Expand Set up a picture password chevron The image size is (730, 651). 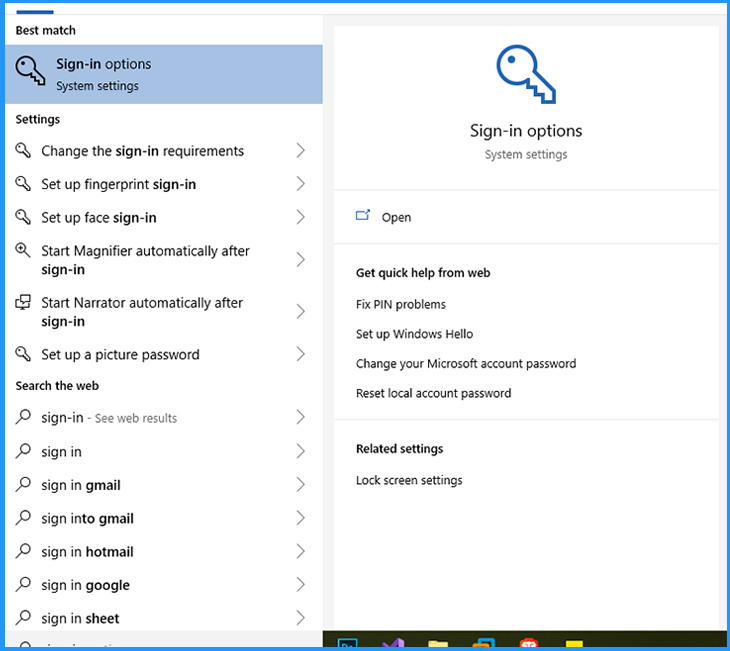coord(301,354)
